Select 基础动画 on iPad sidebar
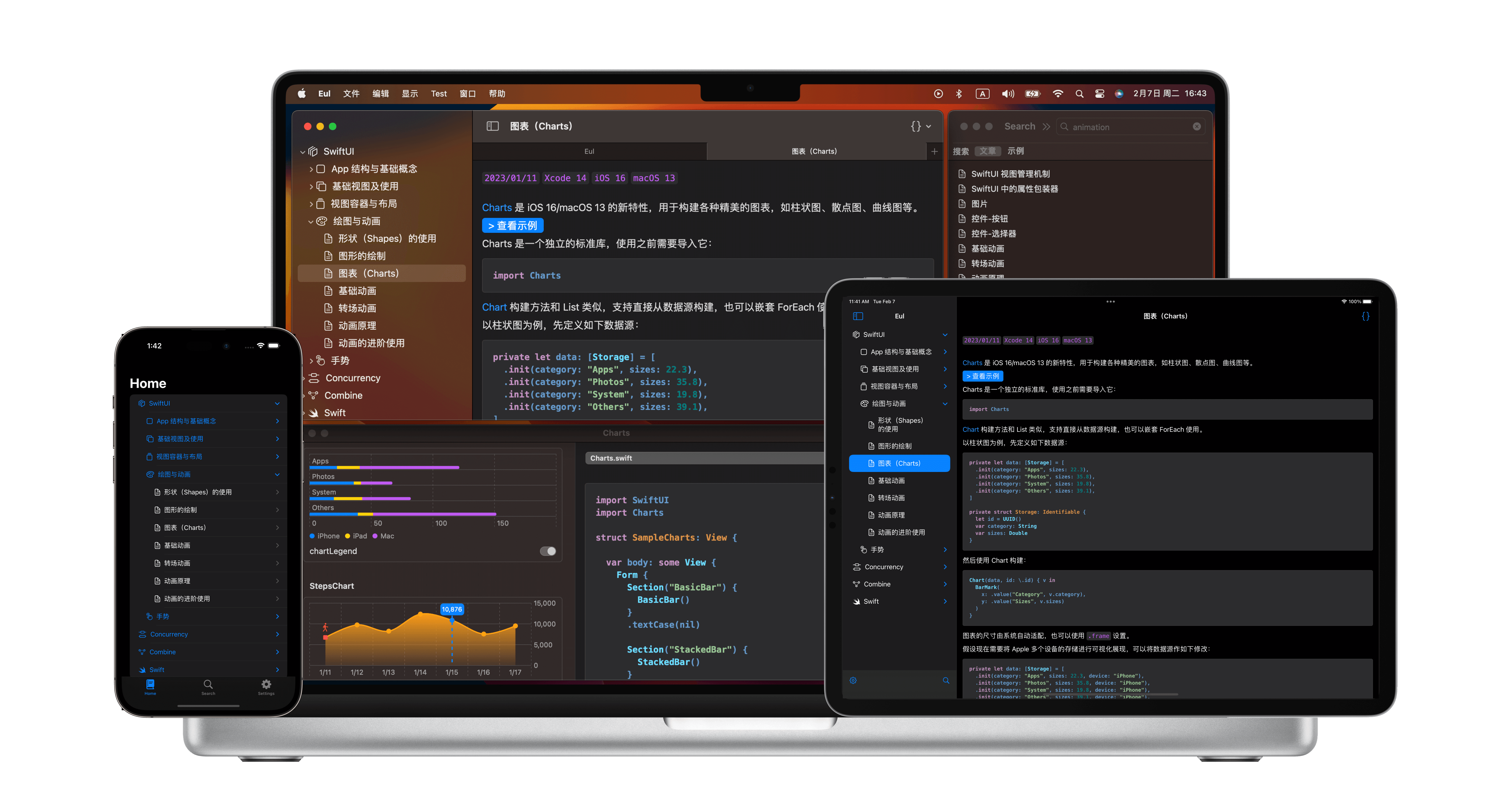Image resolution: width=1512 pixels, height=798 pixels. pyautogui.click(x=899, y=481)
